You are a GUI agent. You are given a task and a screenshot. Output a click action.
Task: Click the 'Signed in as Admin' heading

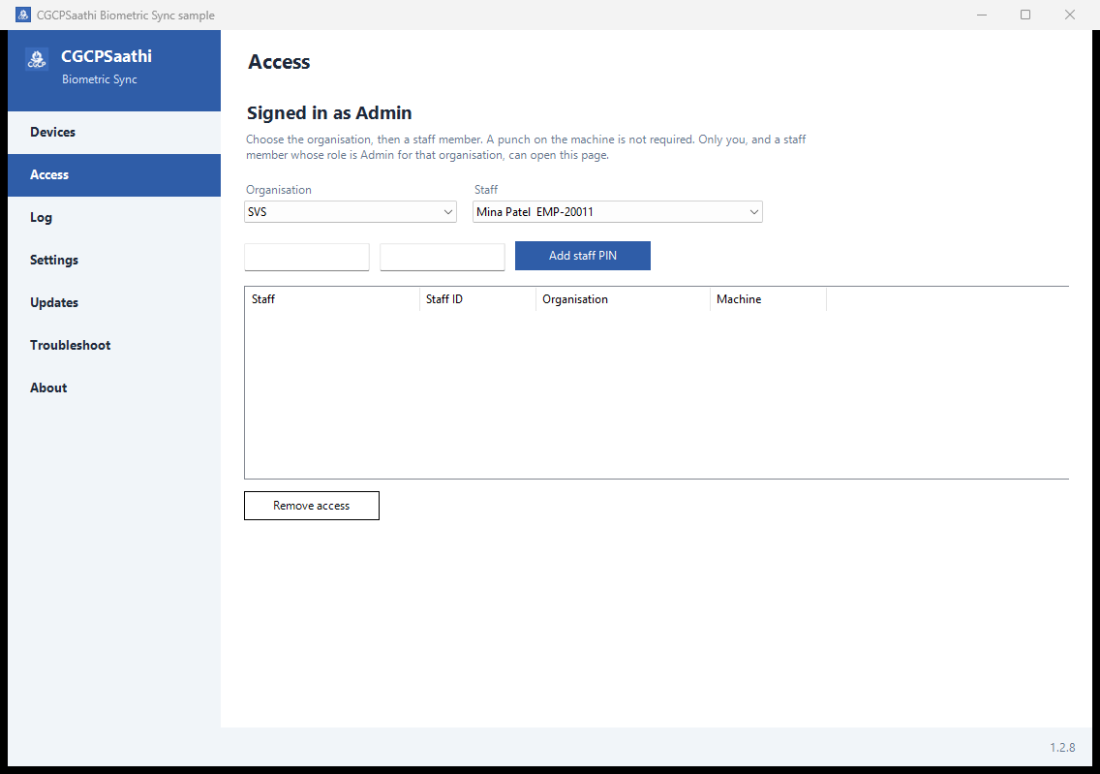click(x=329, y=113)
